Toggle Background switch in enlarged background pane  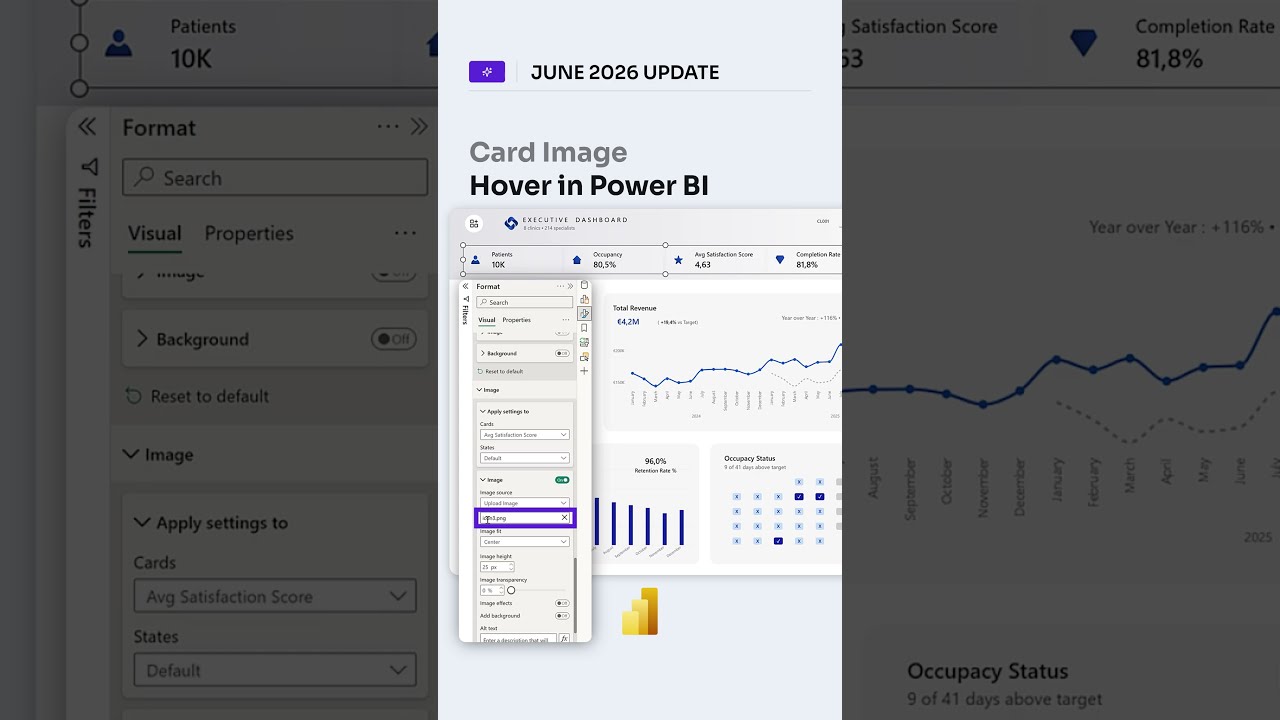point(394,339)
